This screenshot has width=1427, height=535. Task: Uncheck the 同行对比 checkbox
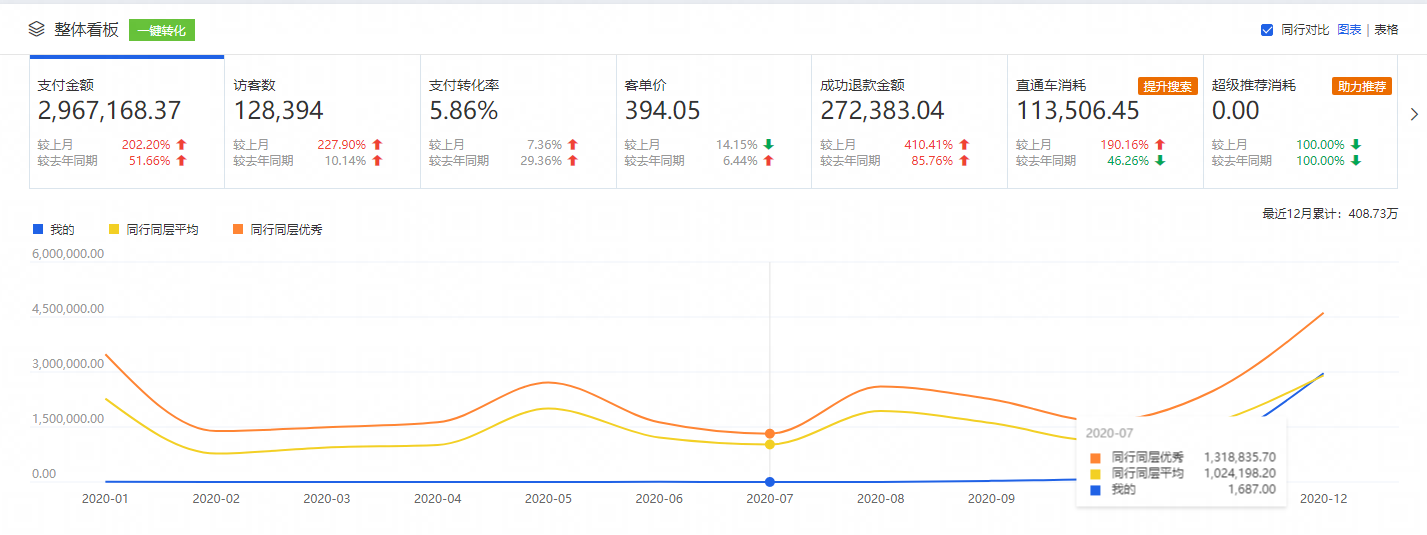(1267, 30)
